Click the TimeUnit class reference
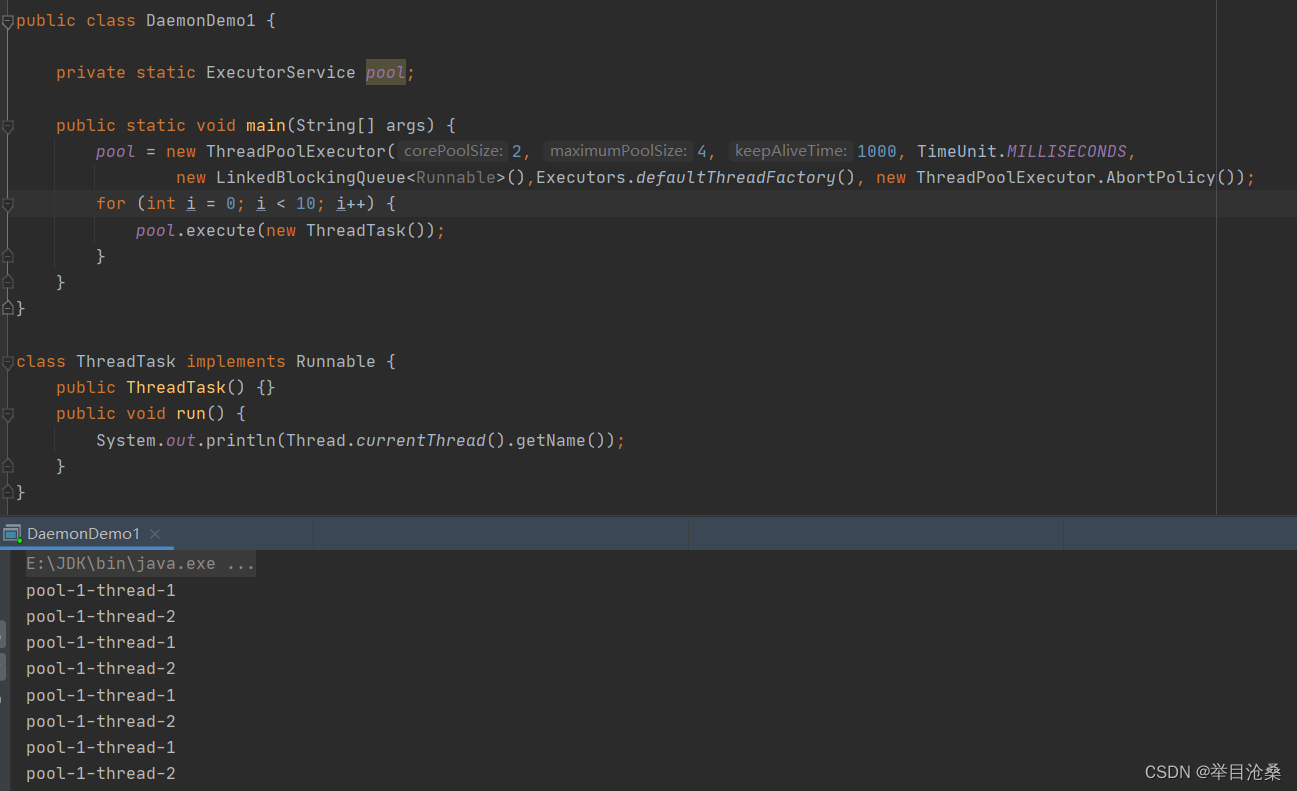This screenshot has width=1297, height=791. [x=957, y=152]
